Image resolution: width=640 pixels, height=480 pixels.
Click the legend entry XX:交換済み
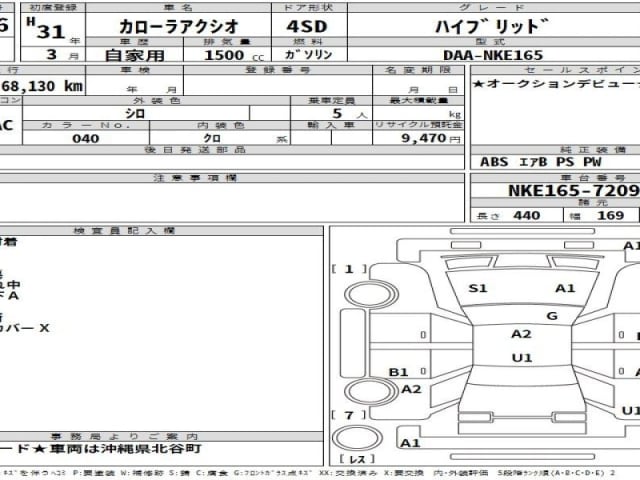tap(348, 473)
